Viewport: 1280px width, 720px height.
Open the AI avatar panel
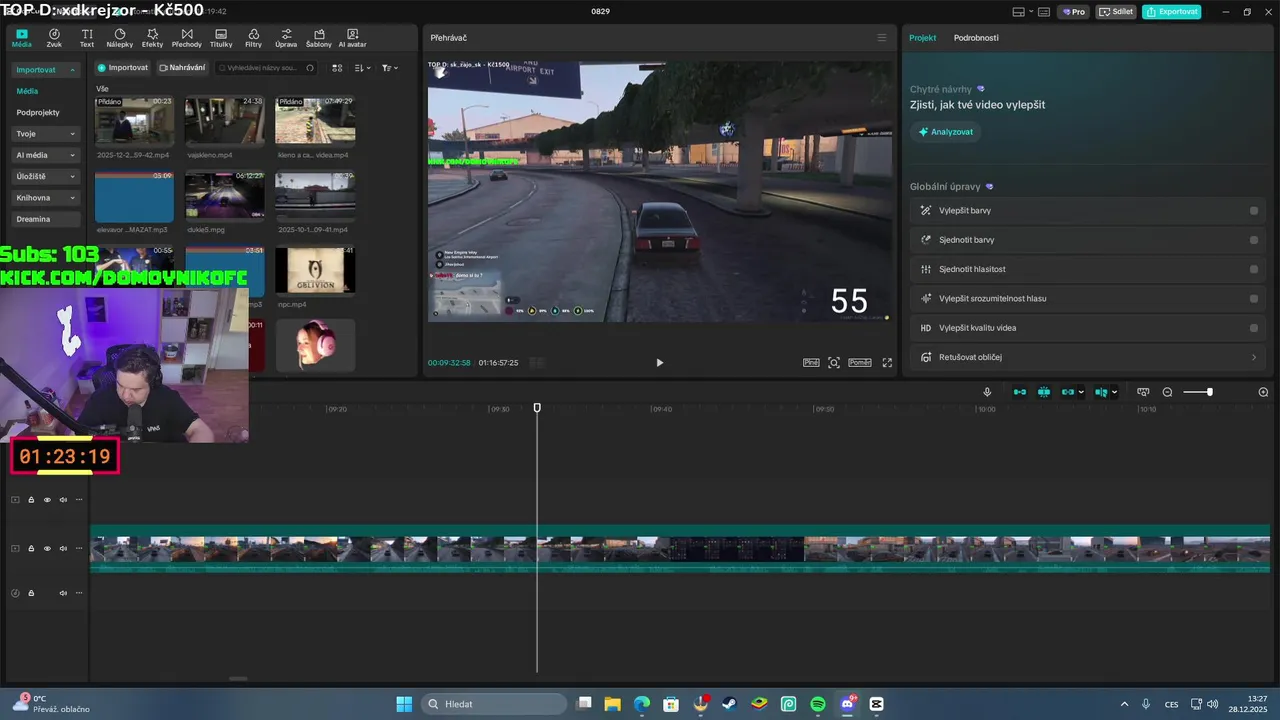point(352,38)
